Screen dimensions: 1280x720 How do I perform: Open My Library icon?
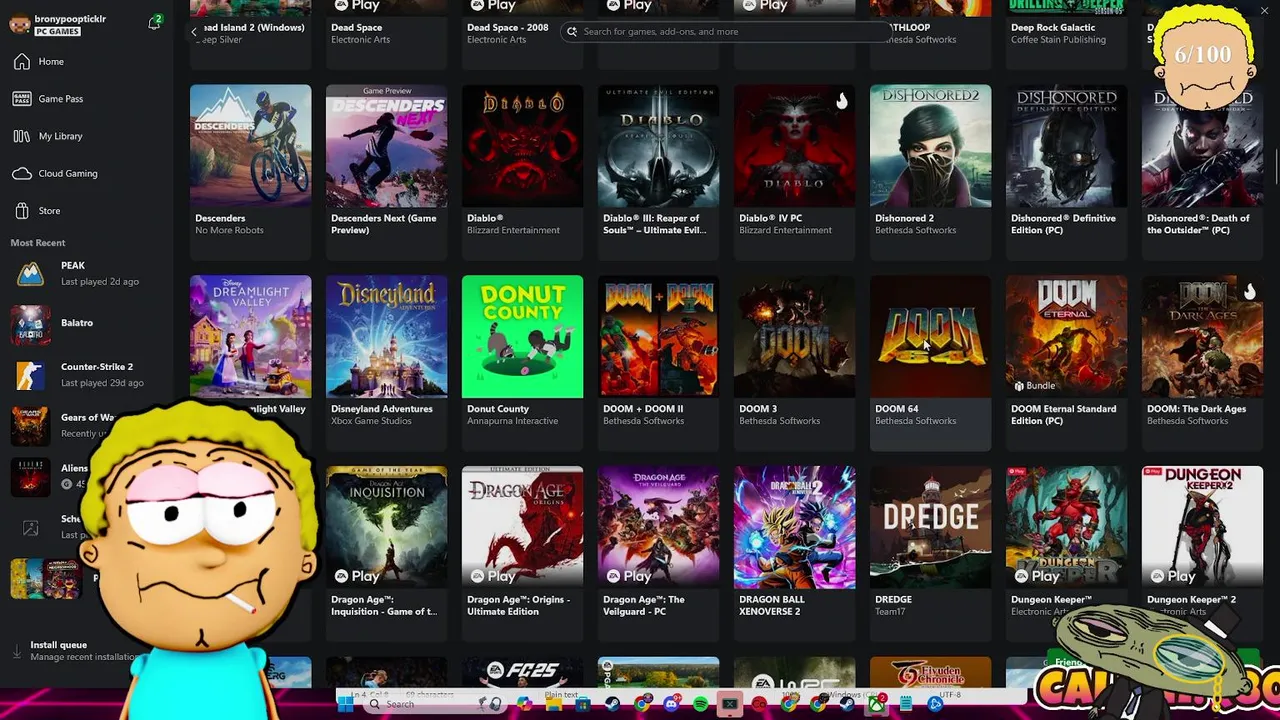coord(22,136)
